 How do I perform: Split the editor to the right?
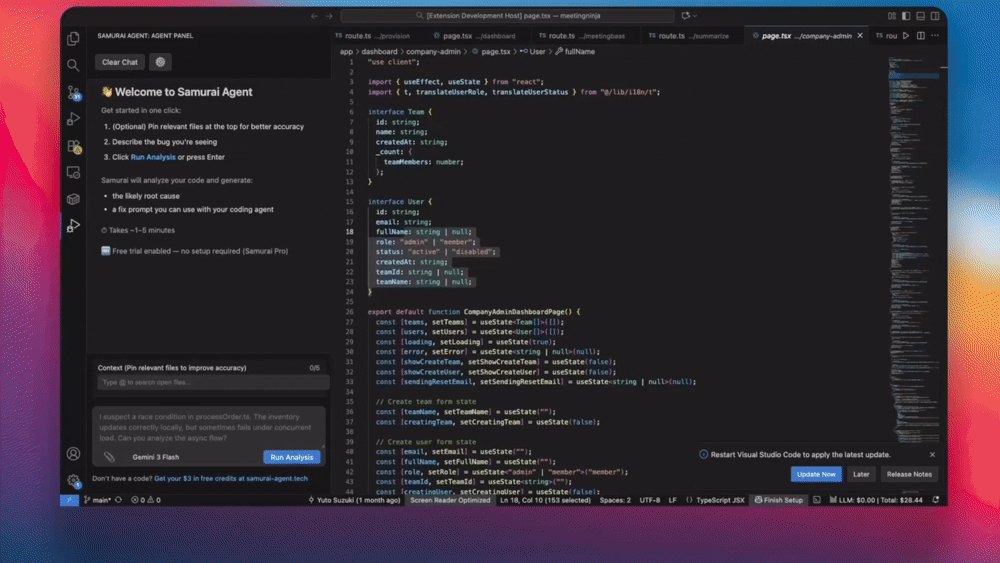click(921, 36)
